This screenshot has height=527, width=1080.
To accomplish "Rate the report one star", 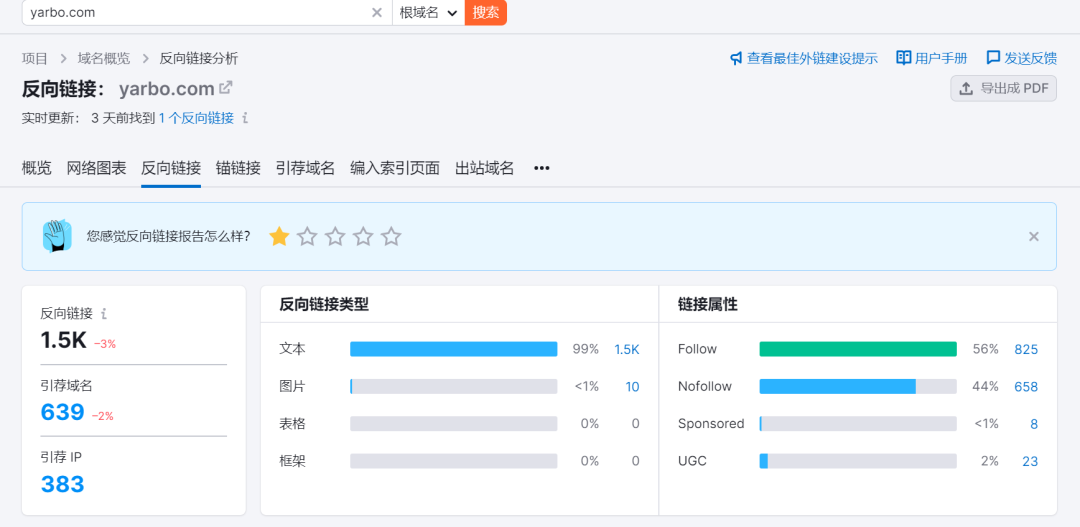I will (x=279, y=237).
